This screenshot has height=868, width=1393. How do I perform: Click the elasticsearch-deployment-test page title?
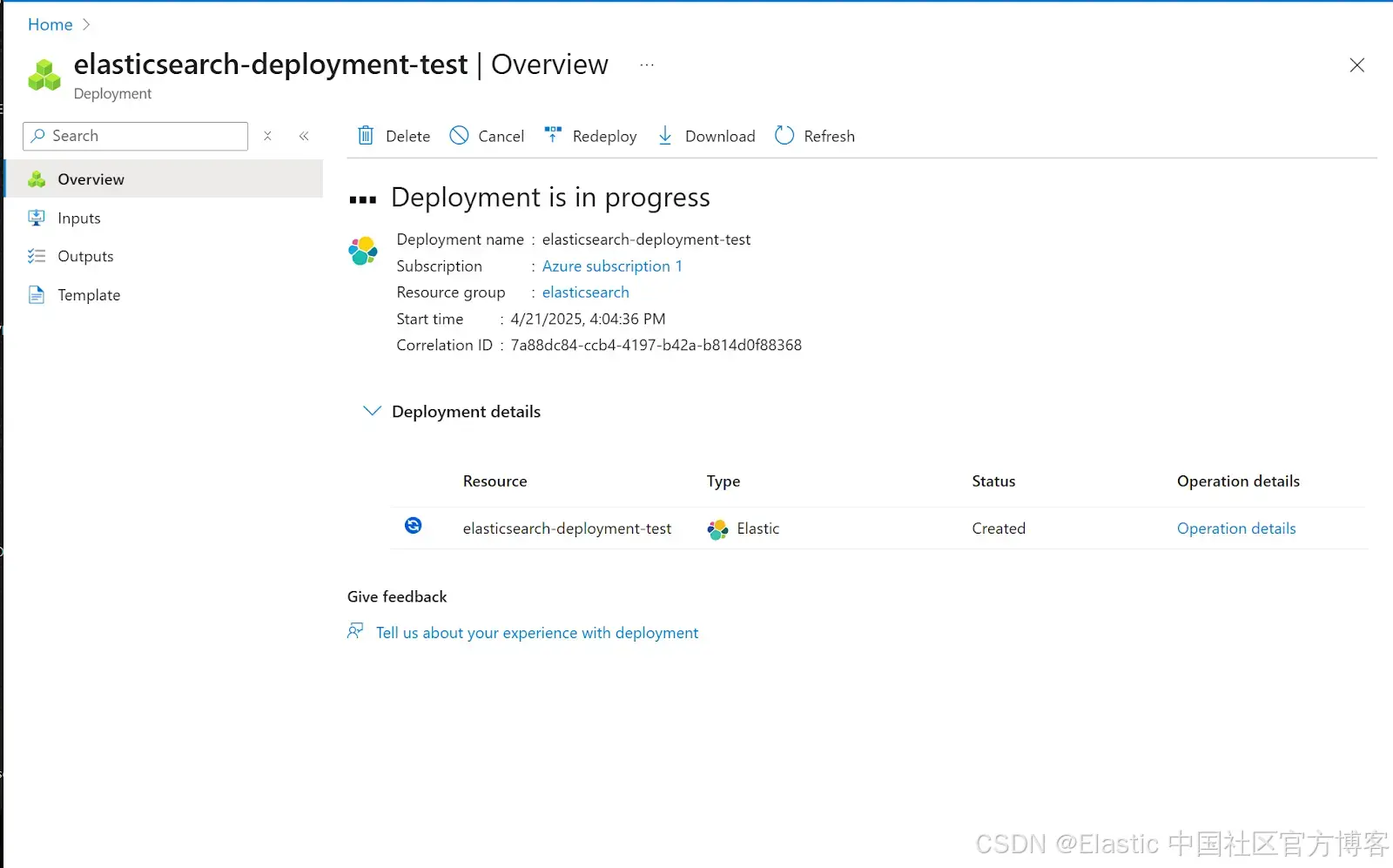click(271, 64)
